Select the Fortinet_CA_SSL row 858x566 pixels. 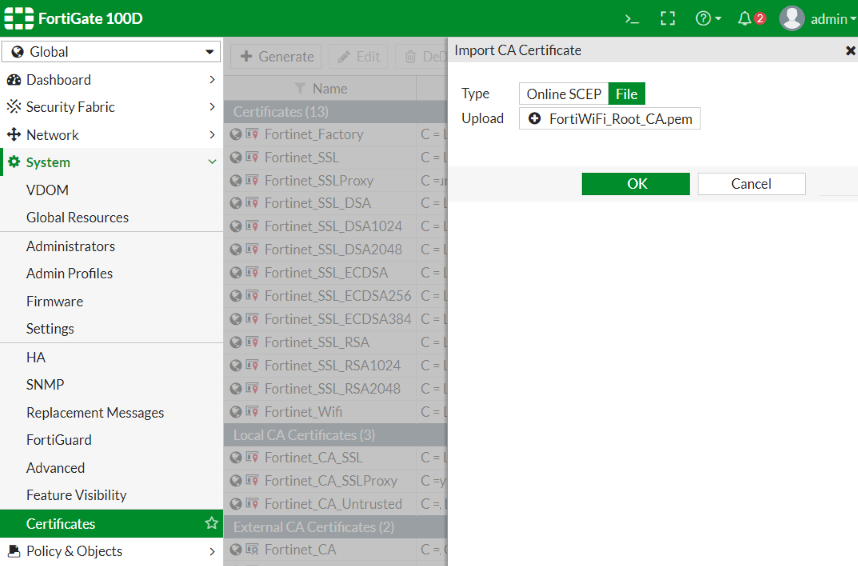335,458
